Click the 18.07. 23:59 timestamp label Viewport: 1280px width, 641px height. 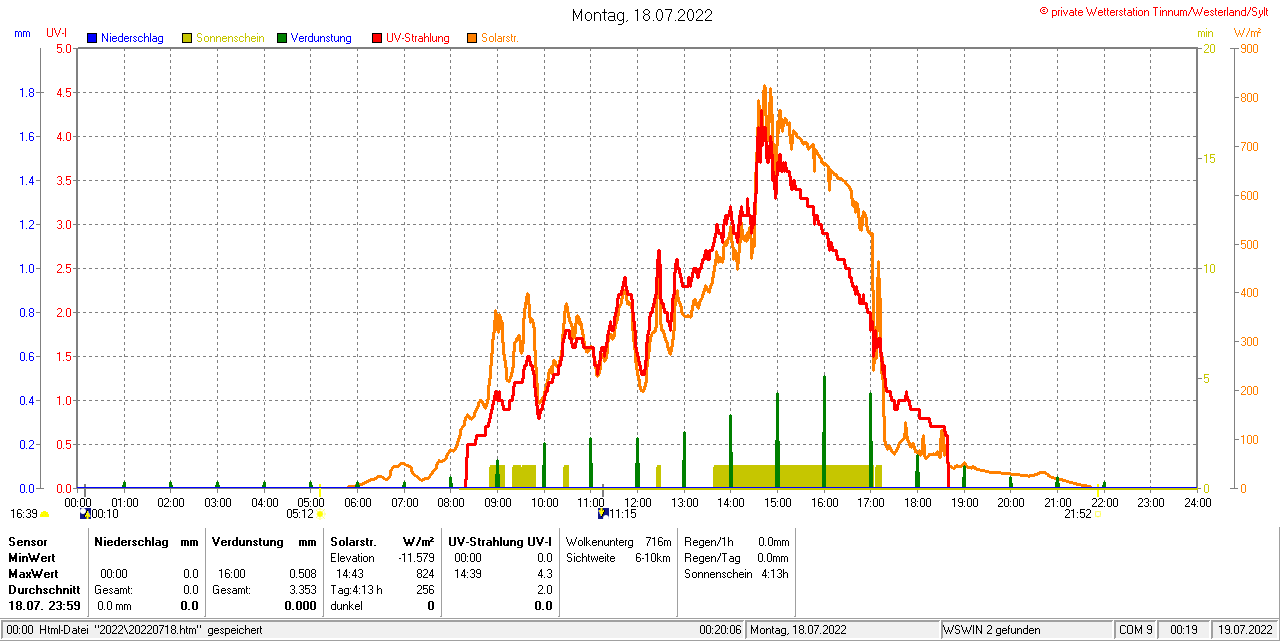click(x=44, y=606)
